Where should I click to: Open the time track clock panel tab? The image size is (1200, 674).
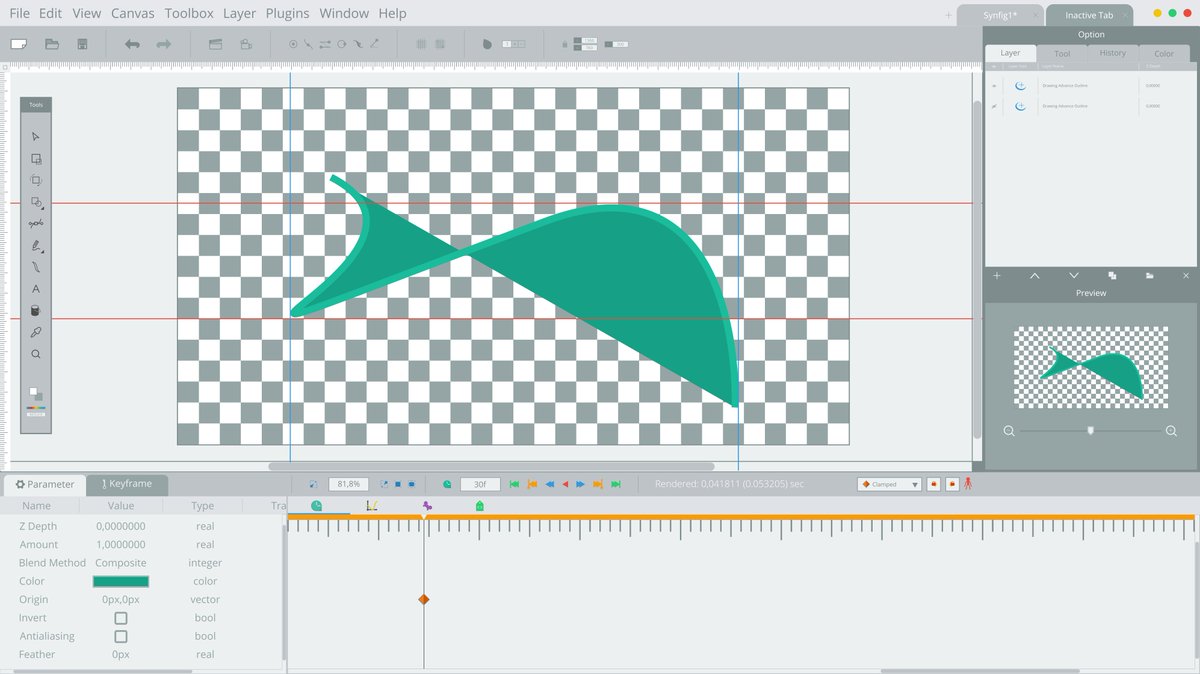316,506
